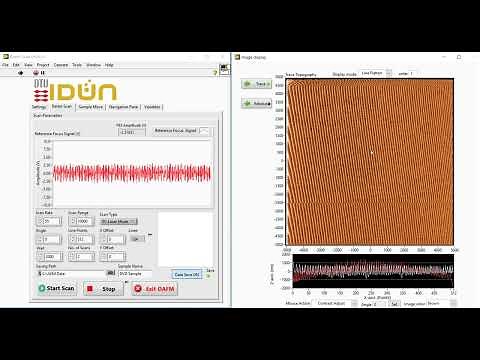Click the context help question mark icon

click(x=215, y=73)
